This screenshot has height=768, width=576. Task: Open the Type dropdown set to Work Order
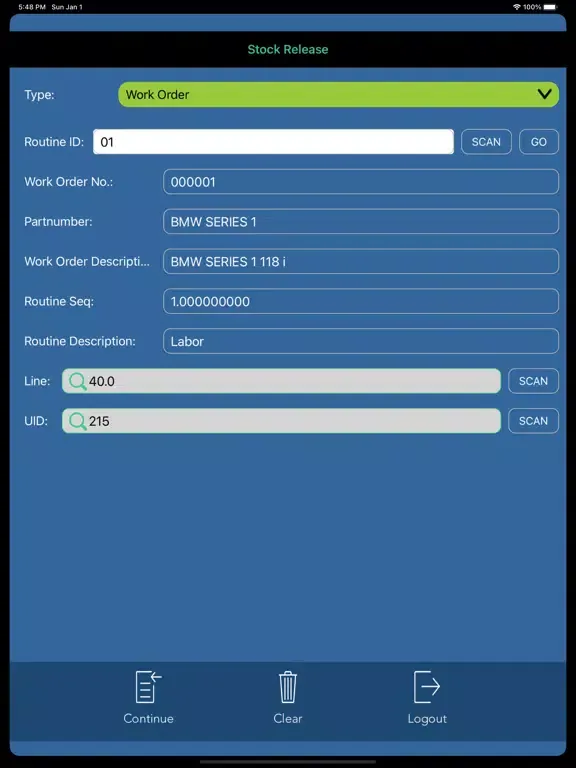coord(338,95)
